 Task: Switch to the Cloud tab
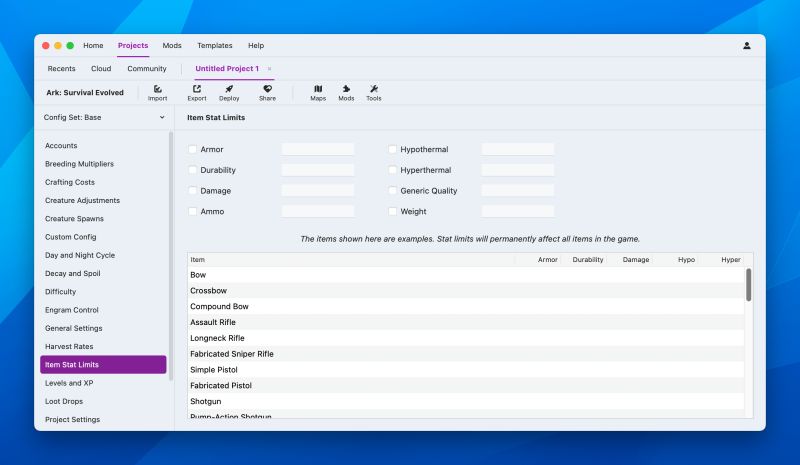pyautogui.click(x=101, y=68)
